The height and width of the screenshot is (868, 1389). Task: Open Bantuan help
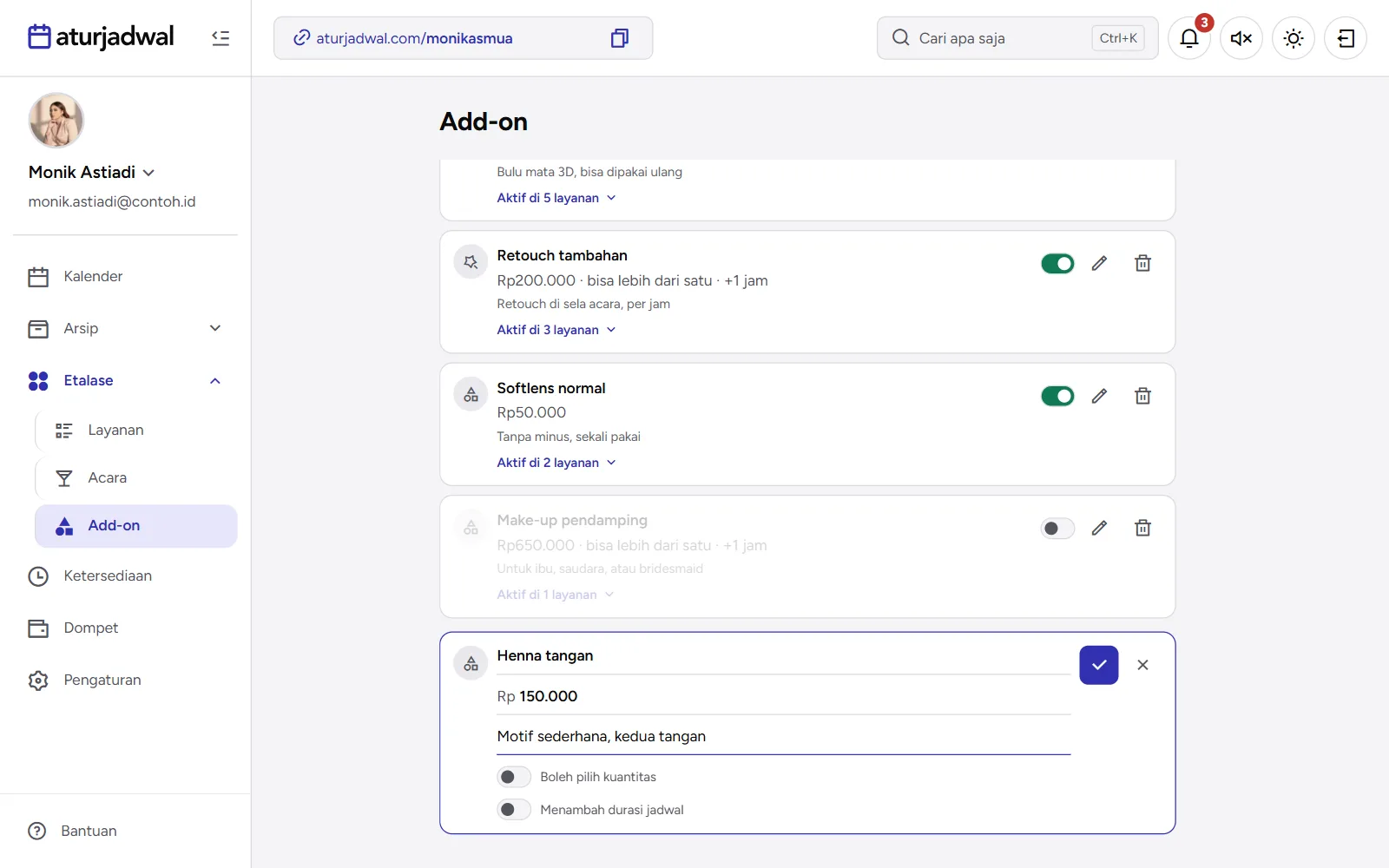73,831
